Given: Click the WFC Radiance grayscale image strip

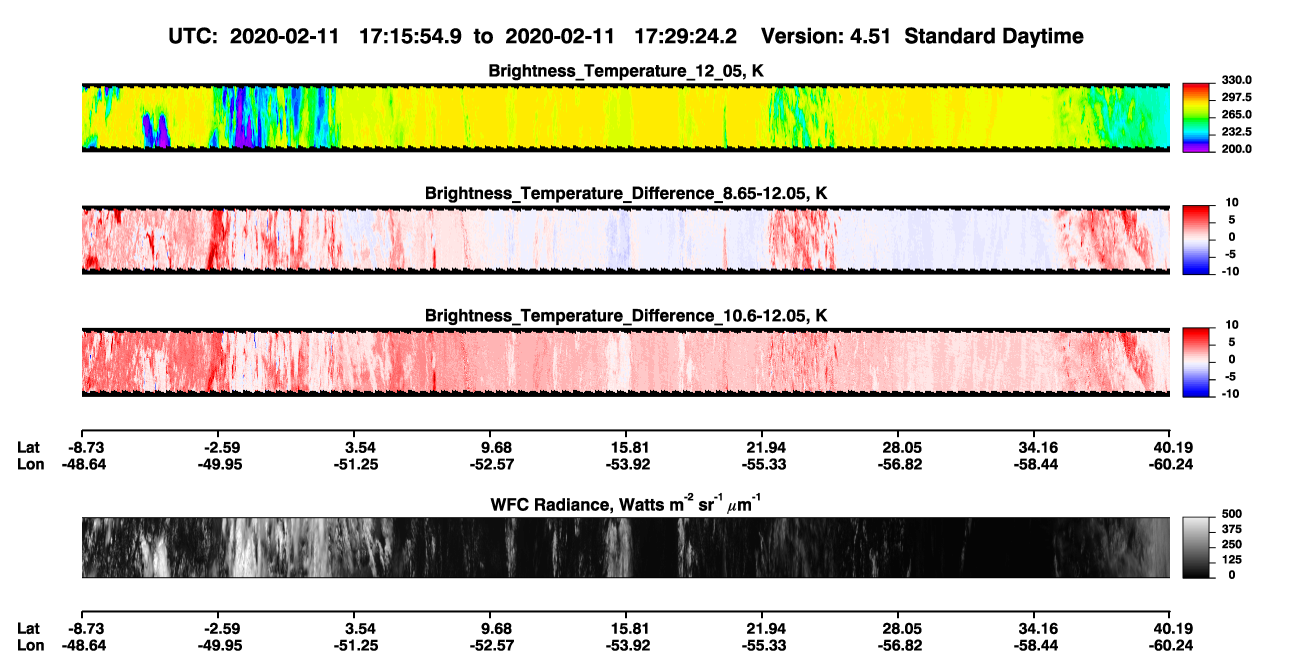Looking at the screenshot, I should click(625, 547).
